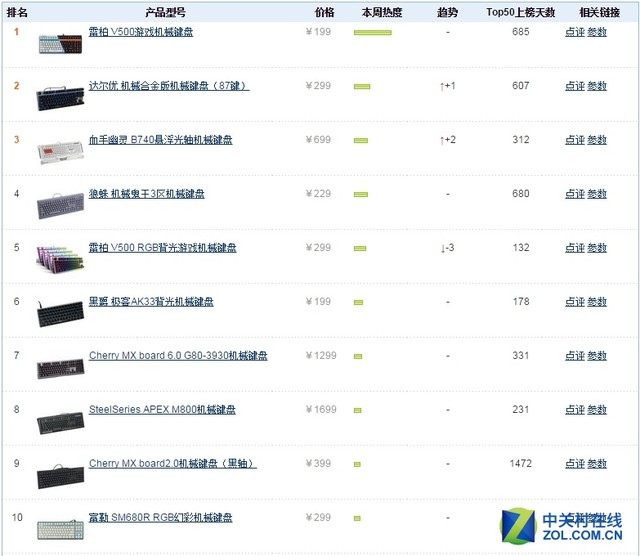The width and height of the screenshot is (640, 556).
Task: Click the 血手幽灵 B740 keyboard thumbnail
Action: 60,152
